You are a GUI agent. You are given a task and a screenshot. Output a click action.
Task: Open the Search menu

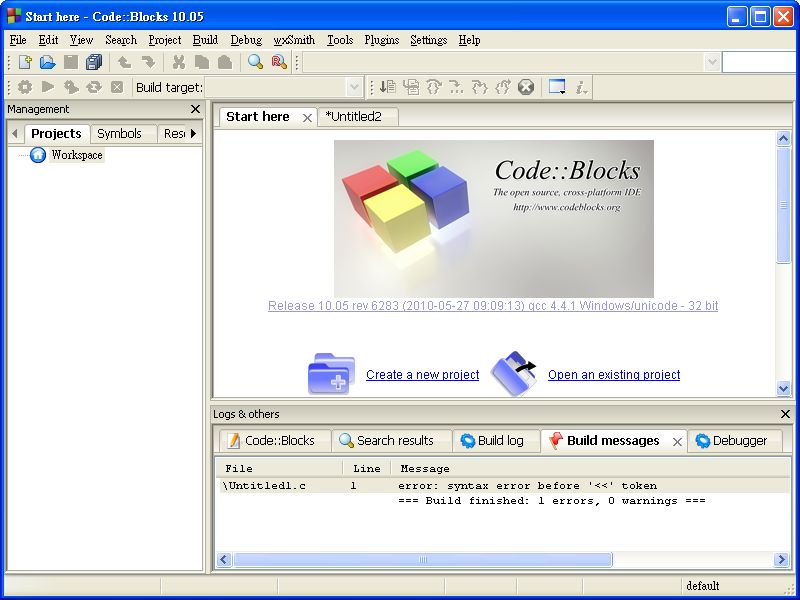(121, 40)
